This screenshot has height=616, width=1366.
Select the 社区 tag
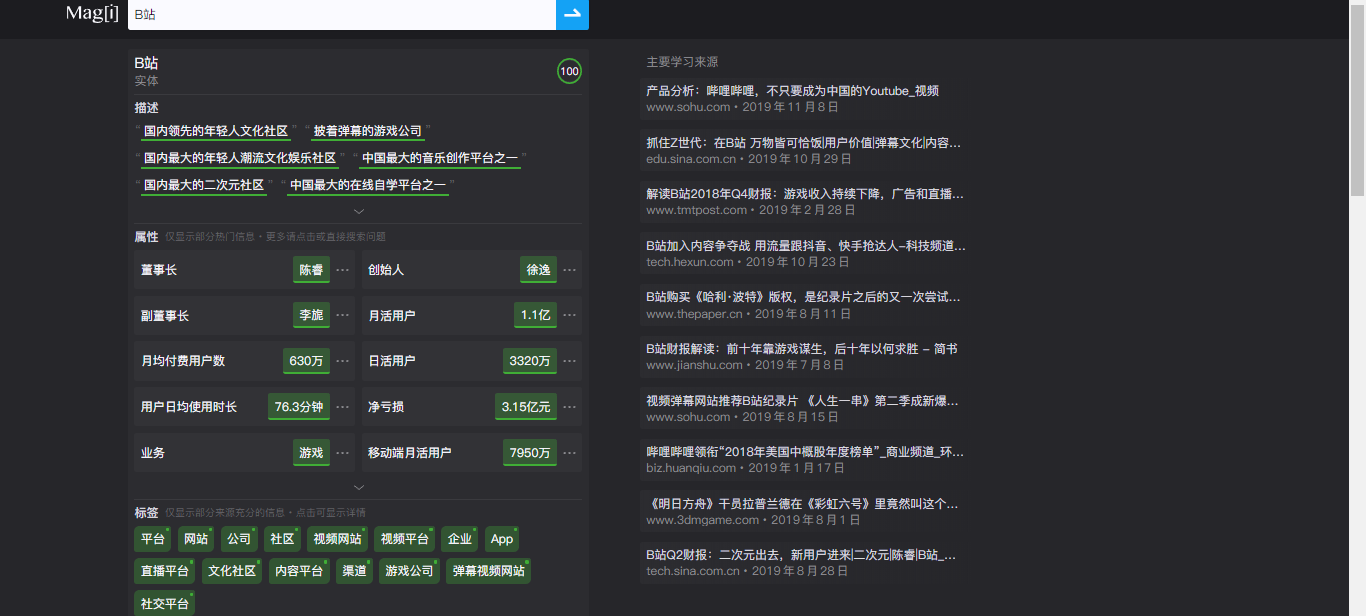(283, 539)
